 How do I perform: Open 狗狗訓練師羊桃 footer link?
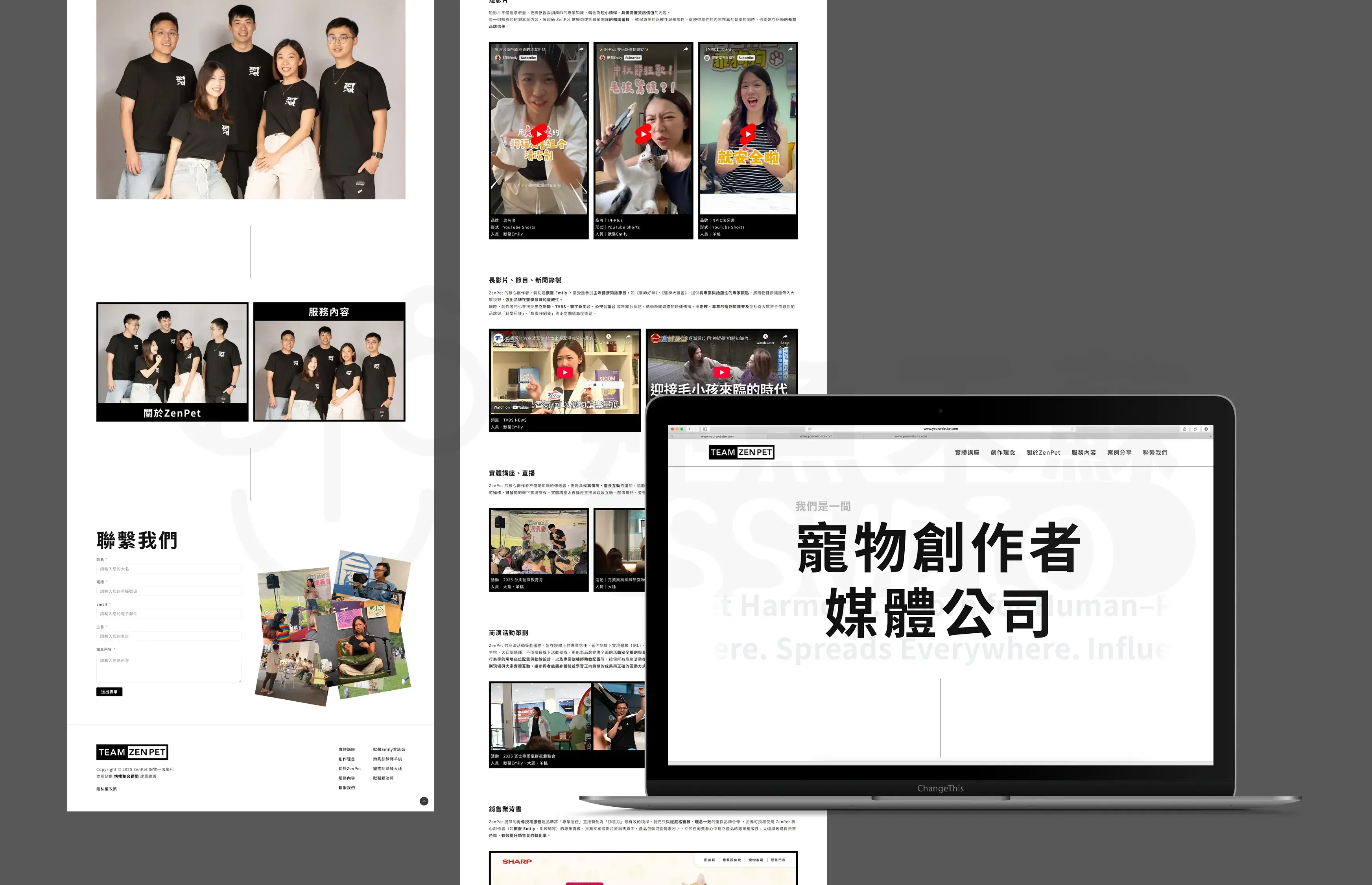pos(388,759)
